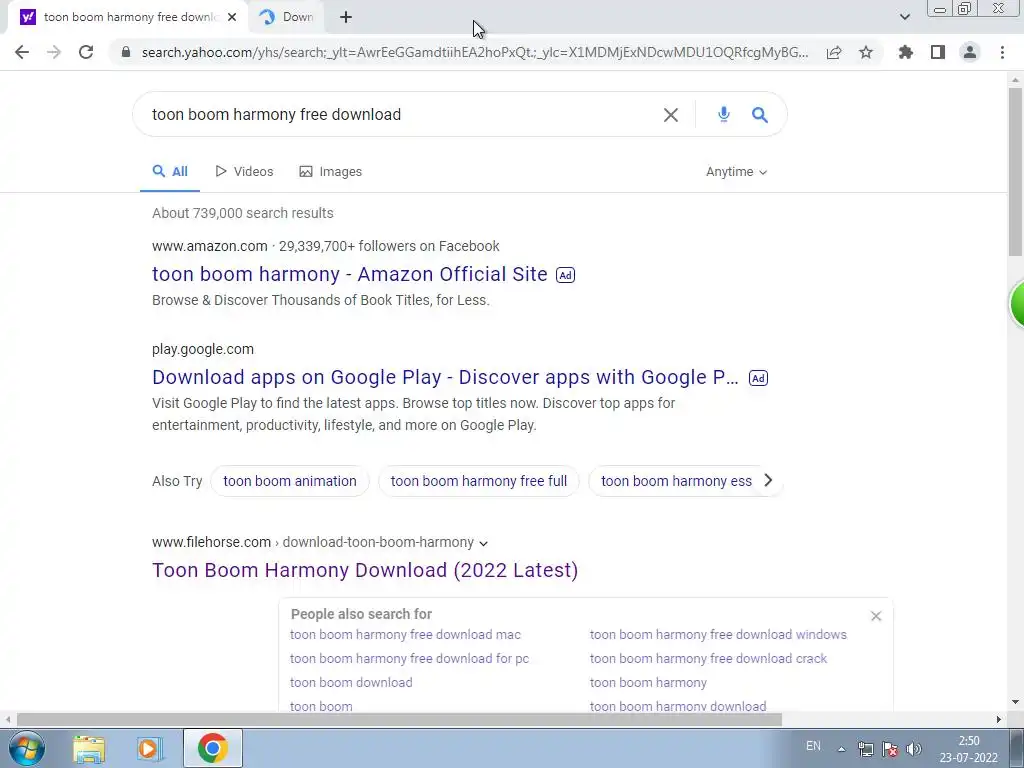
Task: Bookmark this page with the star icon
Action: click(866, 52)
